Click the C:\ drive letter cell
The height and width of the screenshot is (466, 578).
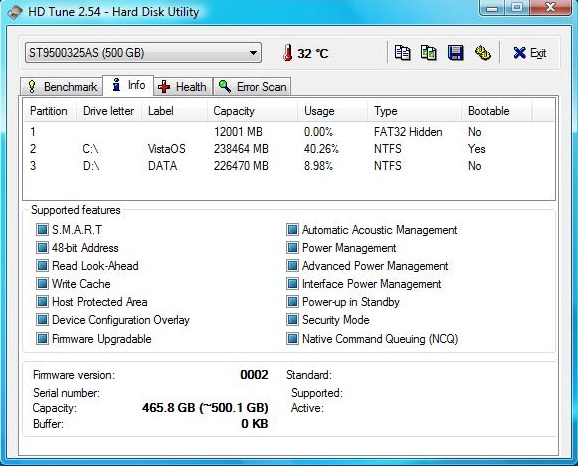pyautogui.click(x=90, y=149)
